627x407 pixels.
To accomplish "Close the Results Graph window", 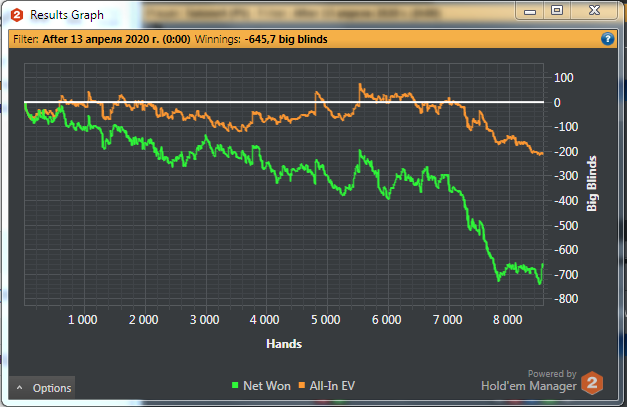I will [x=594, y=10].
